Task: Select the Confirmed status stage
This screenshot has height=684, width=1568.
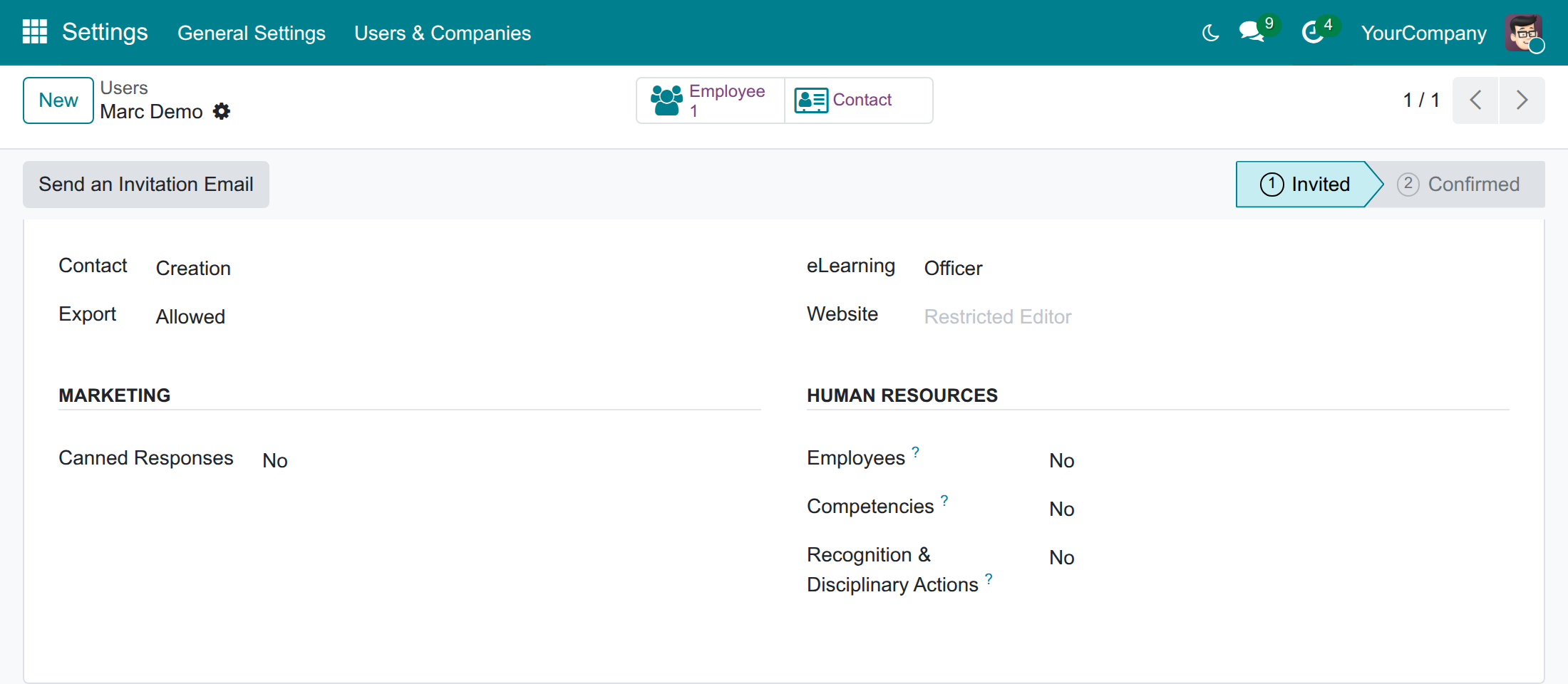Action: [1459, 185]
